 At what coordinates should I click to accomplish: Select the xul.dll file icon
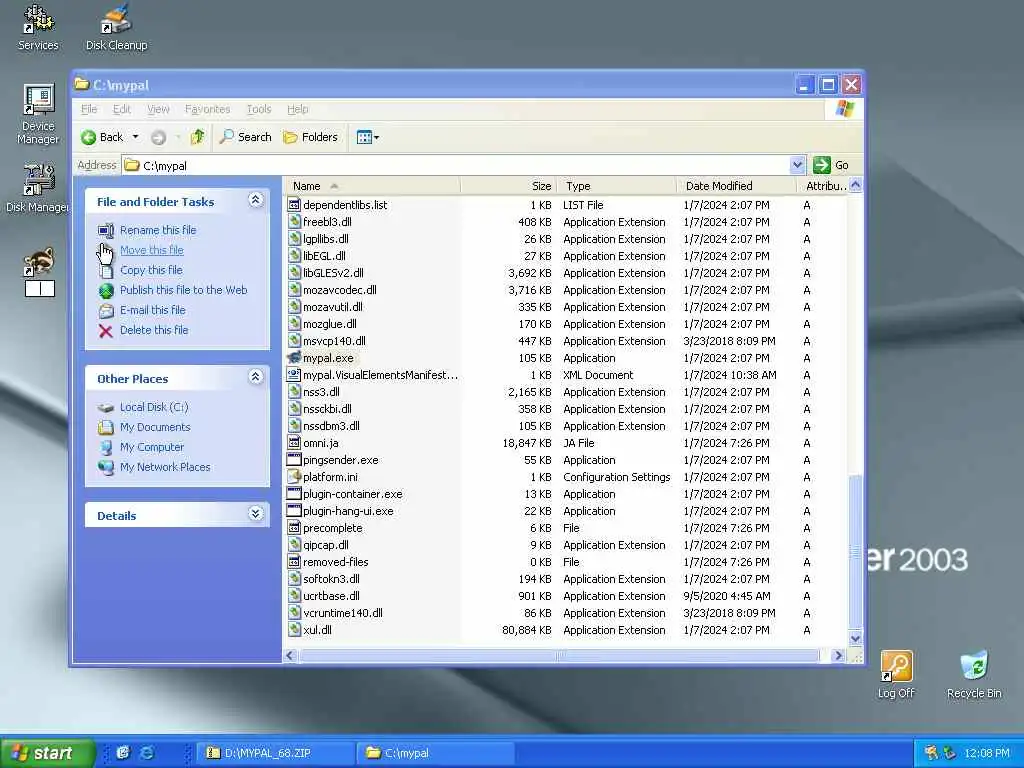294,630
